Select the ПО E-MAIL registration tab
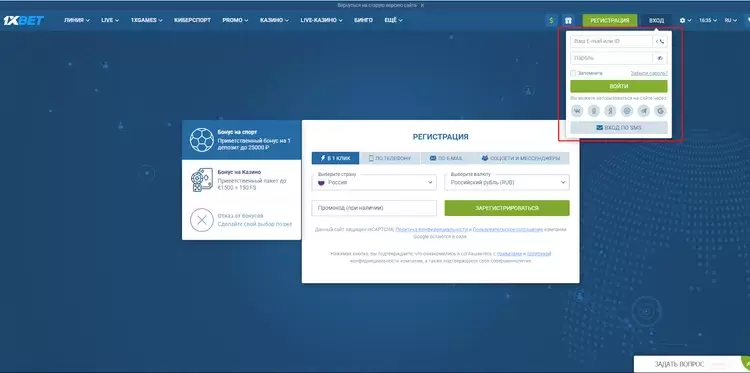The height and width of the screenshot is (373, 750). pyautogui.click(x=445, y=158)
